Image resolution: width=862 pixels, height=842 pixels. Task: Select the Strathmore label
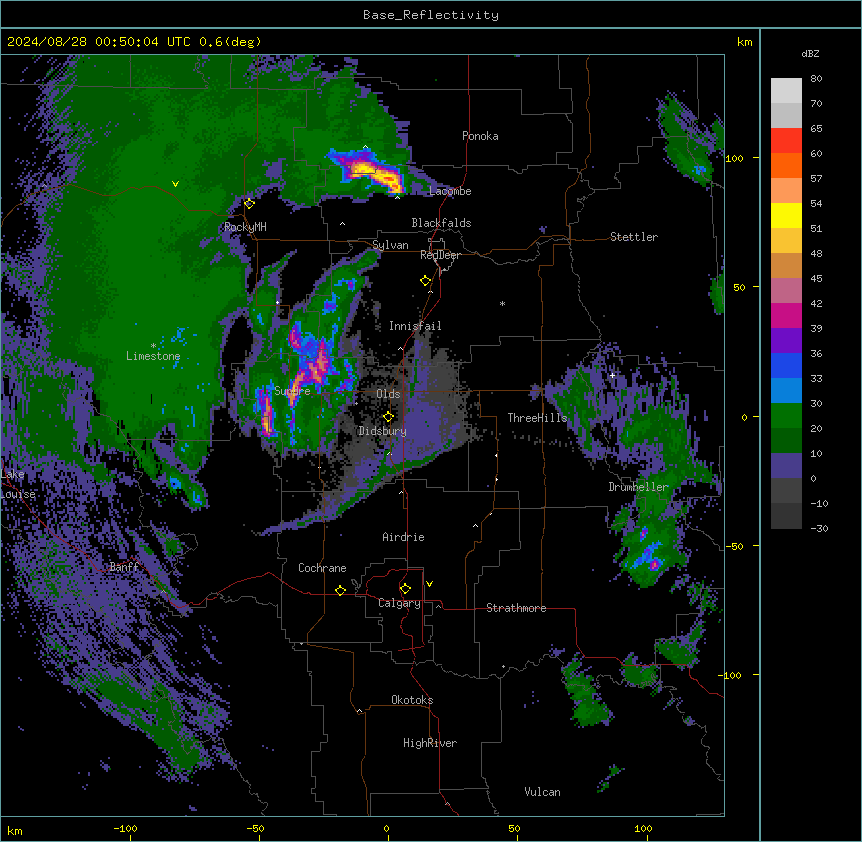click(516, 608)
